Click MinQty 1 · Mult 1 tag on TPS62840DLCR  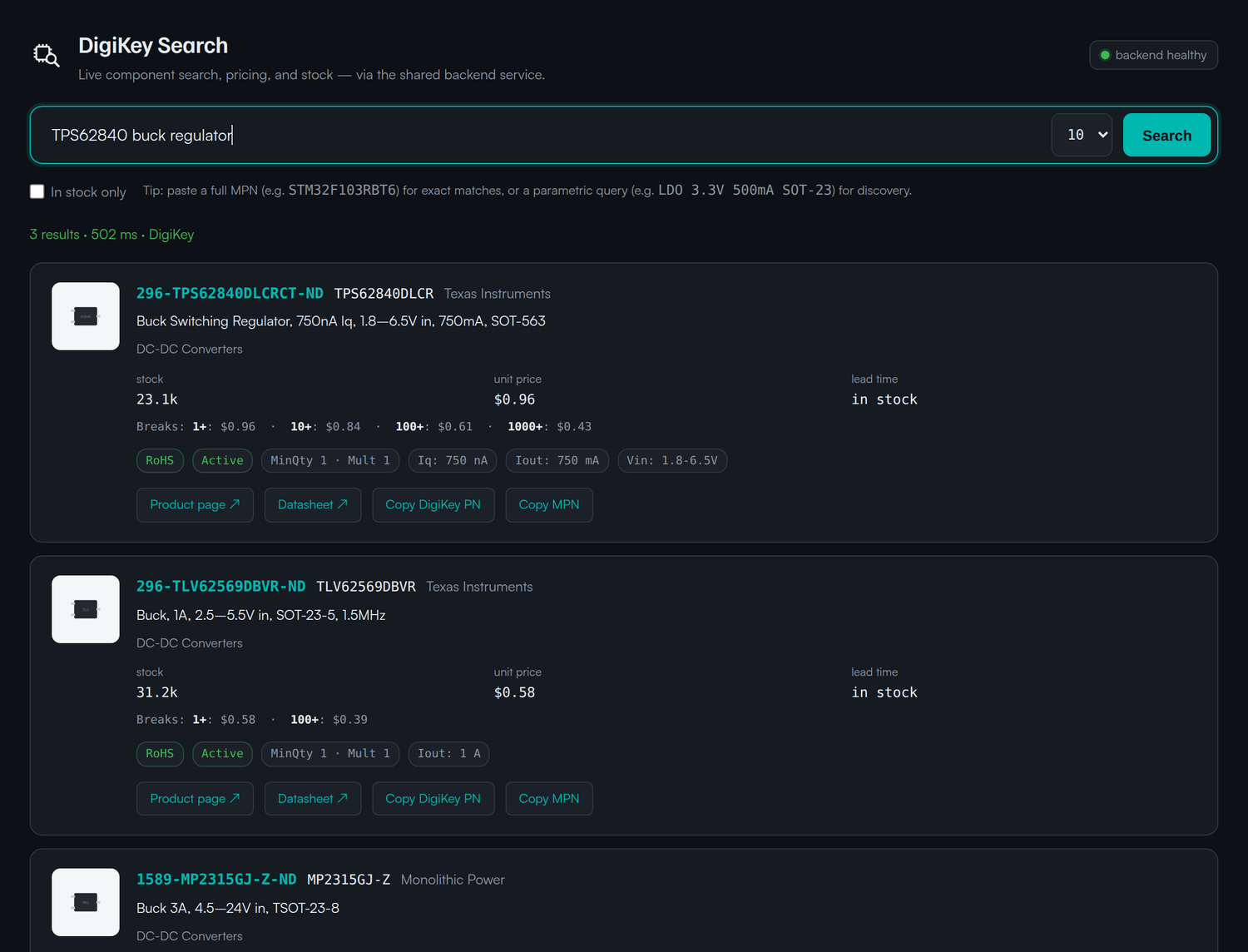330,460
